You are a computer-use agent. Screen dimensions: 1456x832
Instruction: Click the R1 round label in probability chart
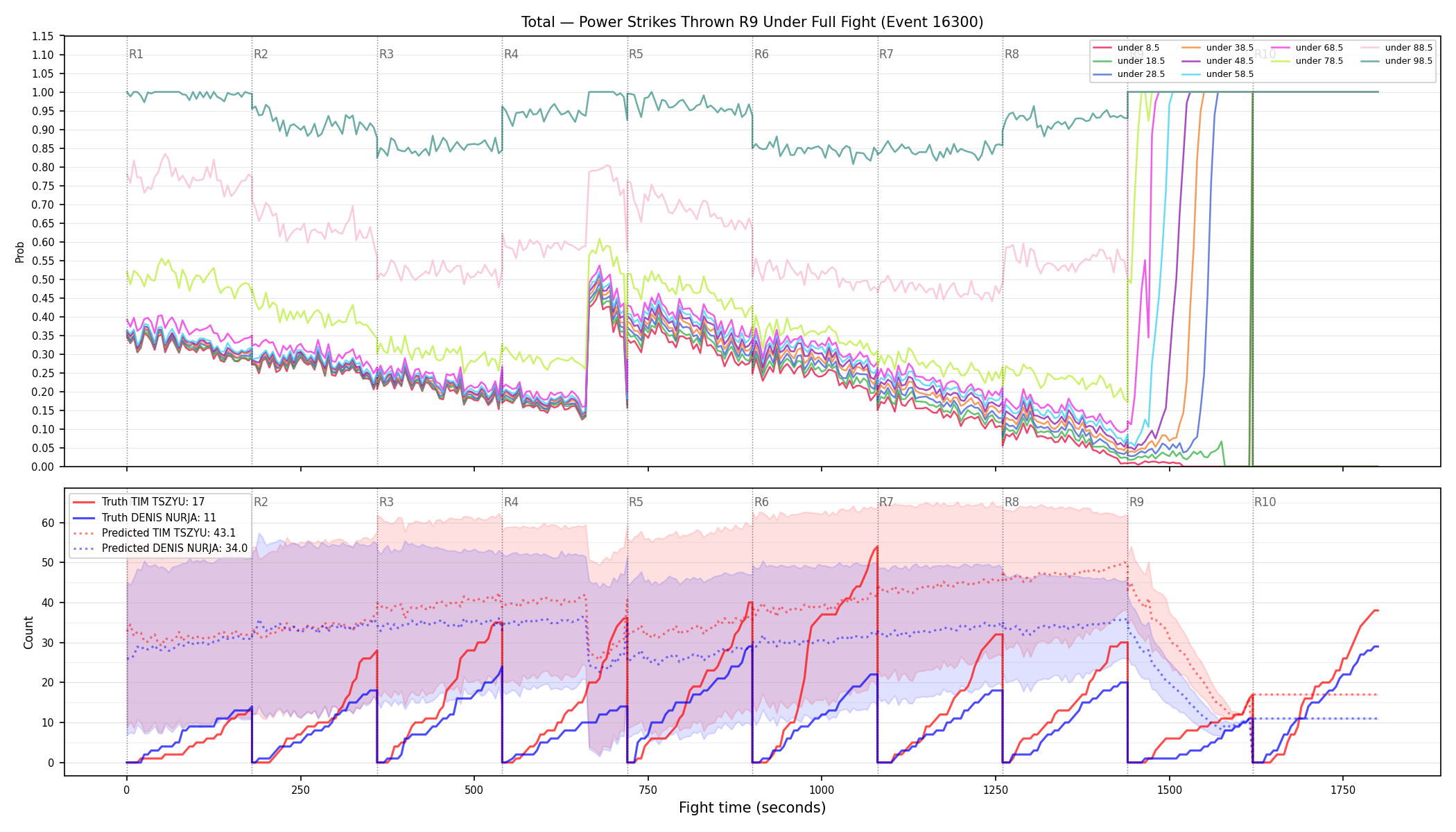136,54
